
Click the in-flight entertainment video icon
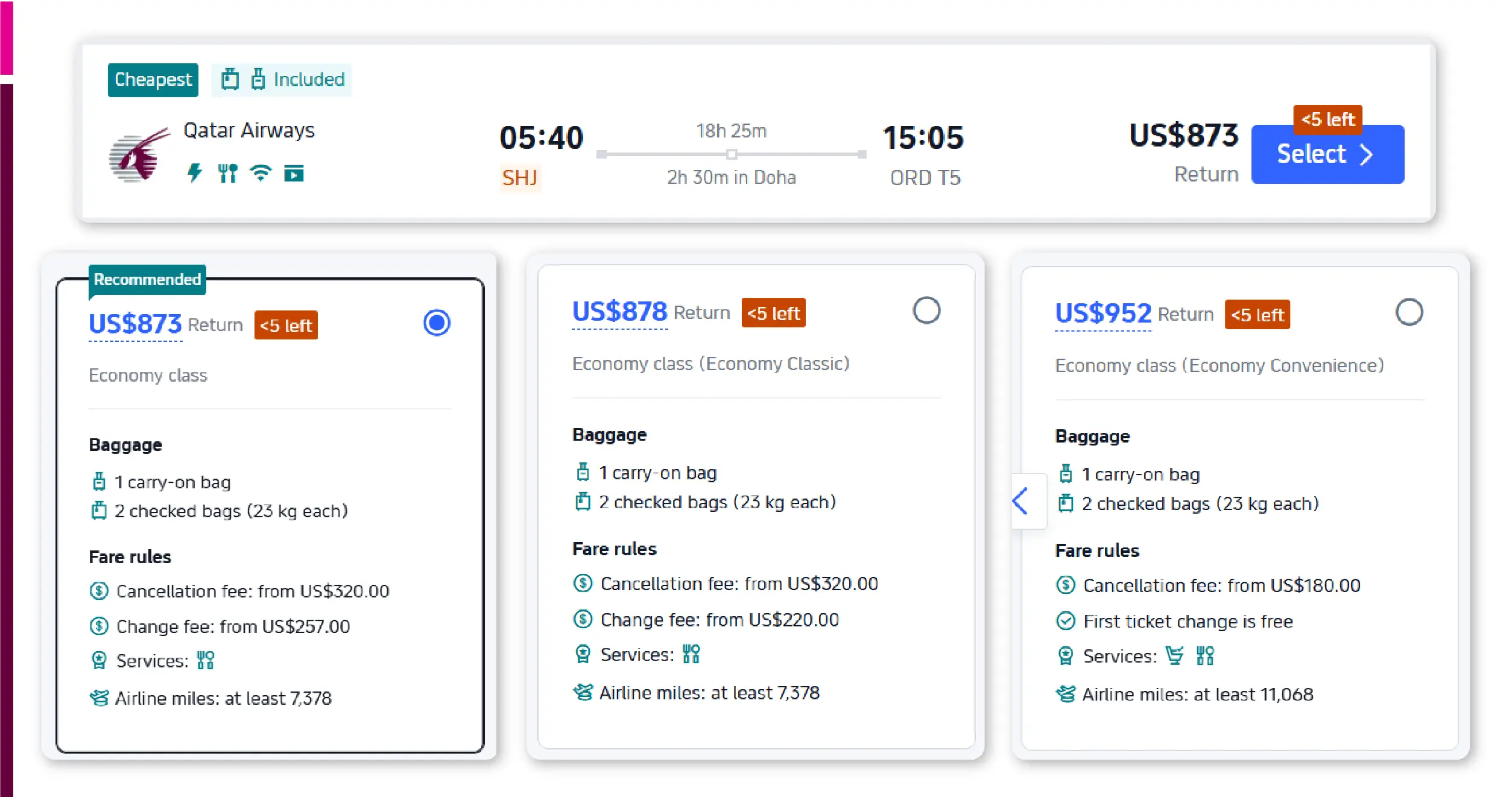coord(294,174)
